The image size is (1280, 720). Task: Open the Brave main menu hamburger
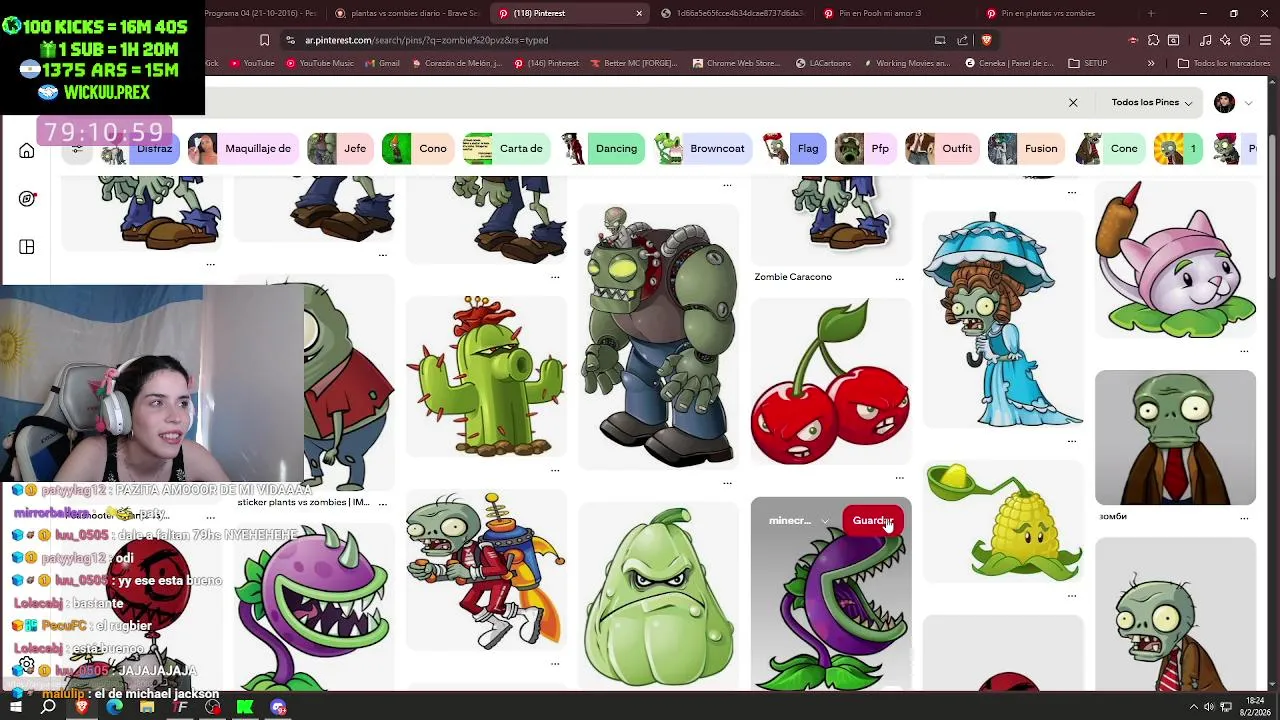1265,40
